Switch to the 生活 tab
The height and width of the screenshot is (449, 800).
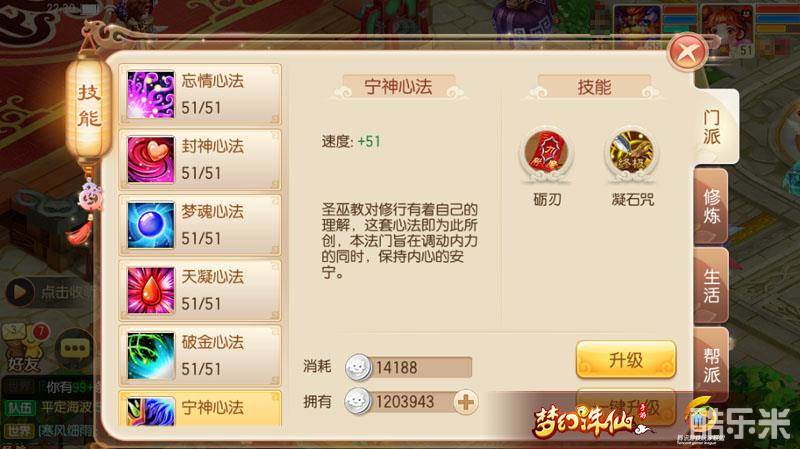tap(711, 285)
